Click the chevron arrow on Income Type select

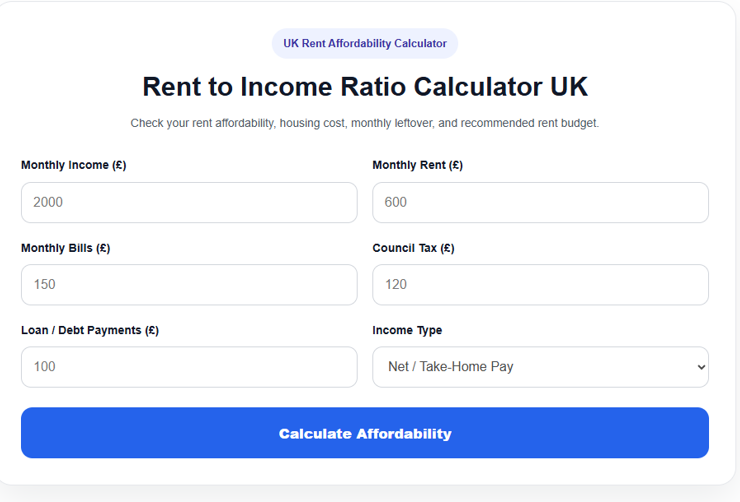pyautogui.click(x=701, y=367)
